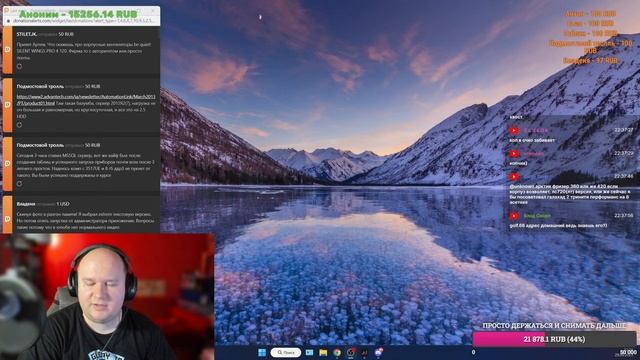640x360 pixels.
Task: Click the YouTube icon at 22:37:29 chat message
Action: (514, 154)
